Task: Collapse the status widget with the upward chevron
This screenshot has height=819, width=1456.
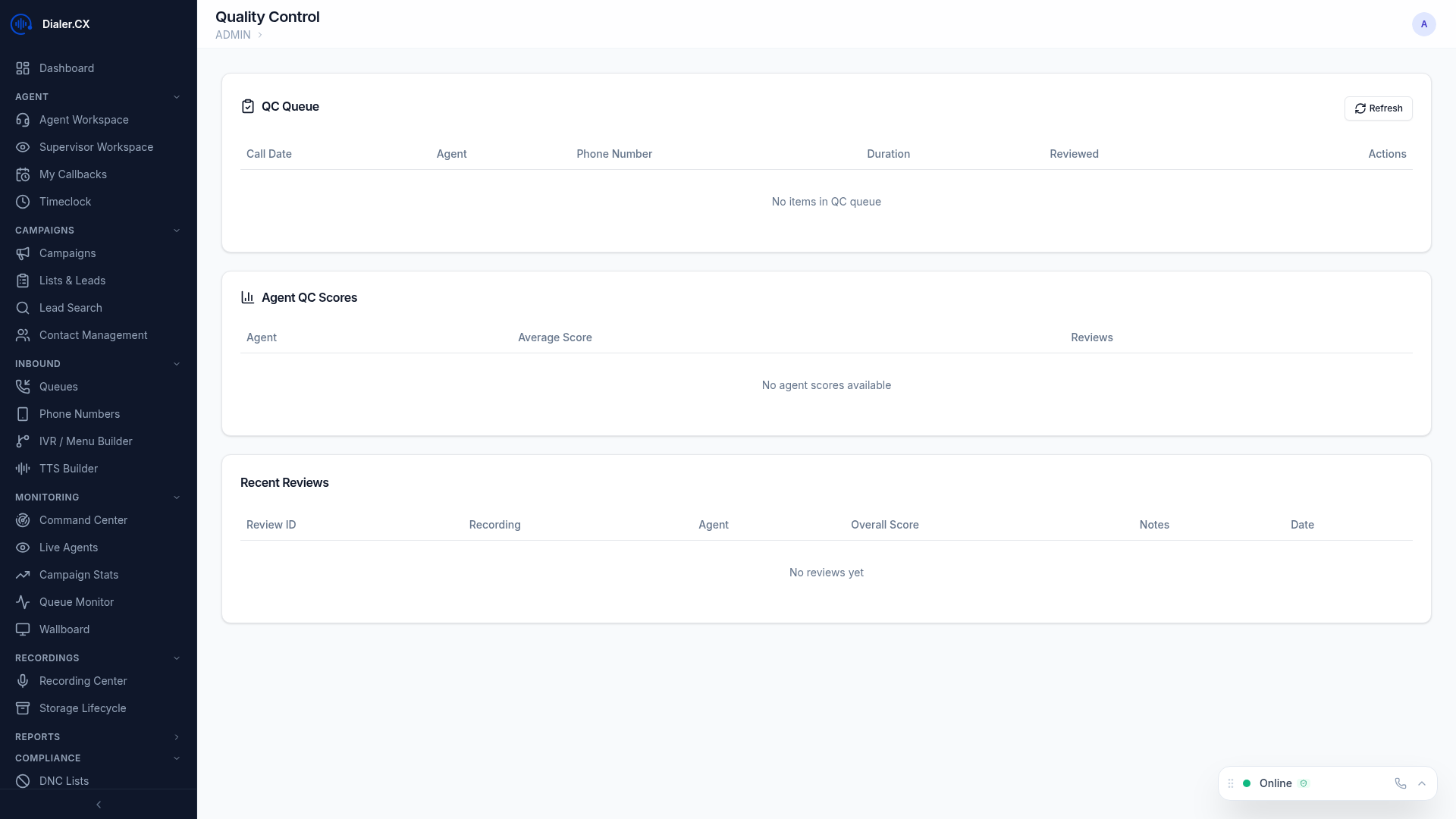Action: [x=1422, y=783]
